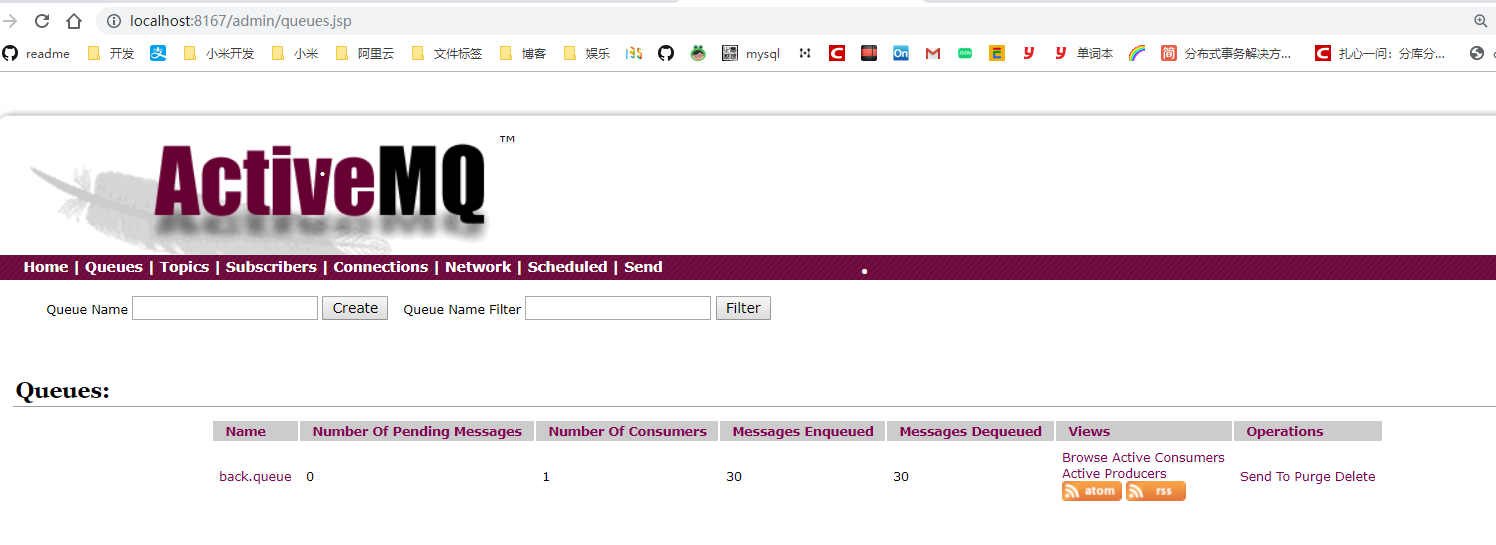Open the Network menu item
Viewport: 1496px width, 545px height.
point(478,267)
